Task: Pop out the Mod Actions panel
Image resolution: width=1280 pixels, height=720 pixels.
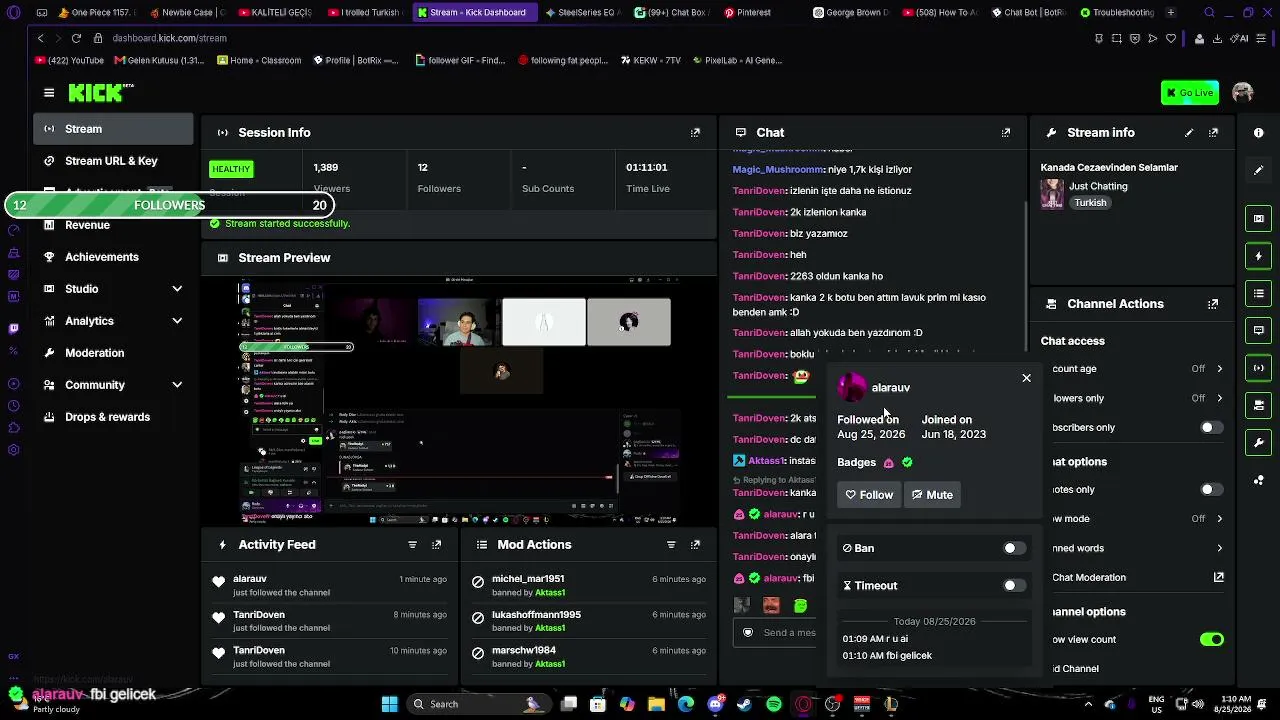Action: pos(695,545)
